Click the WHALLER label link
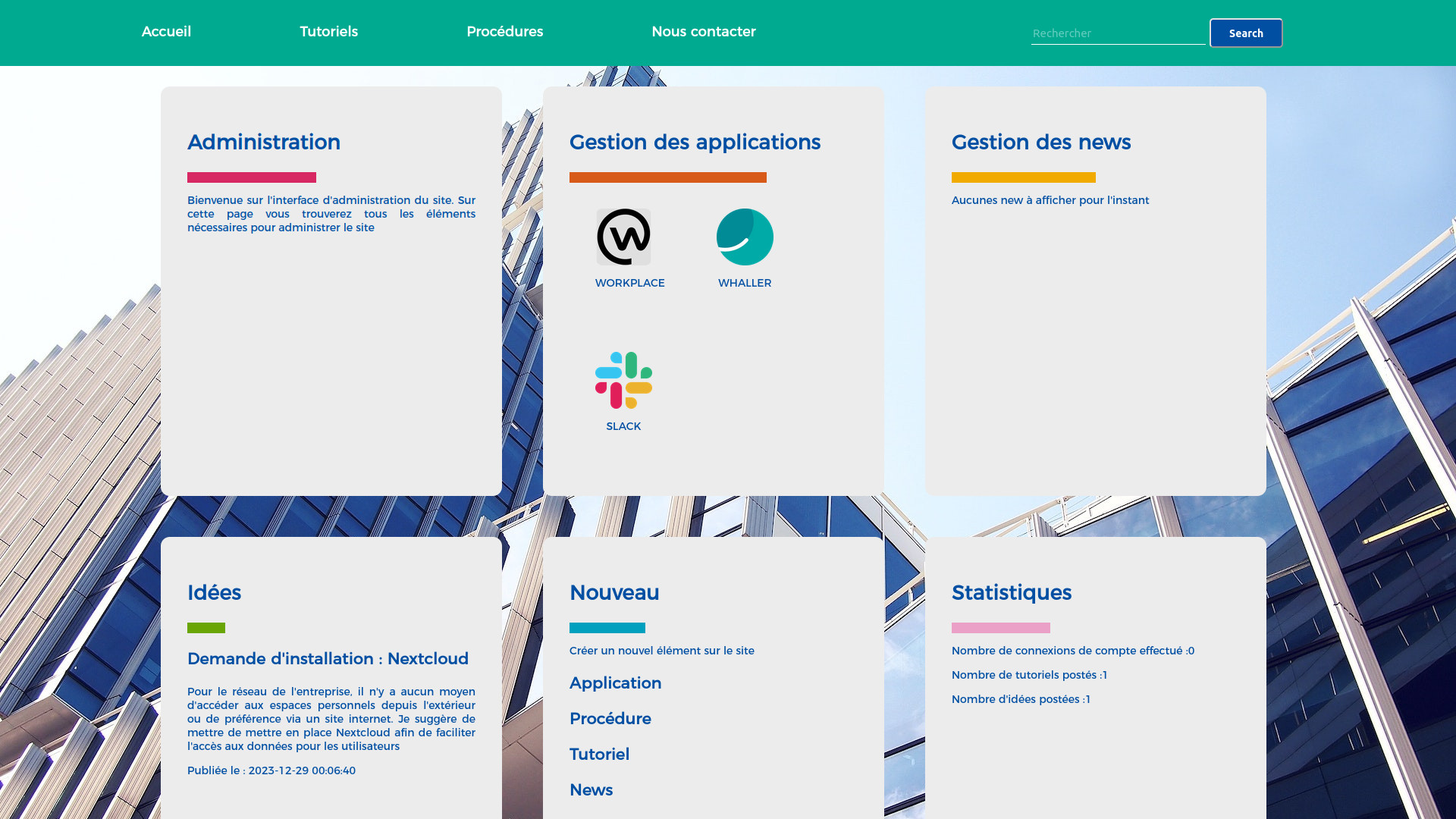This screenshot has height=819, width=1456. (x=745, y=283)
